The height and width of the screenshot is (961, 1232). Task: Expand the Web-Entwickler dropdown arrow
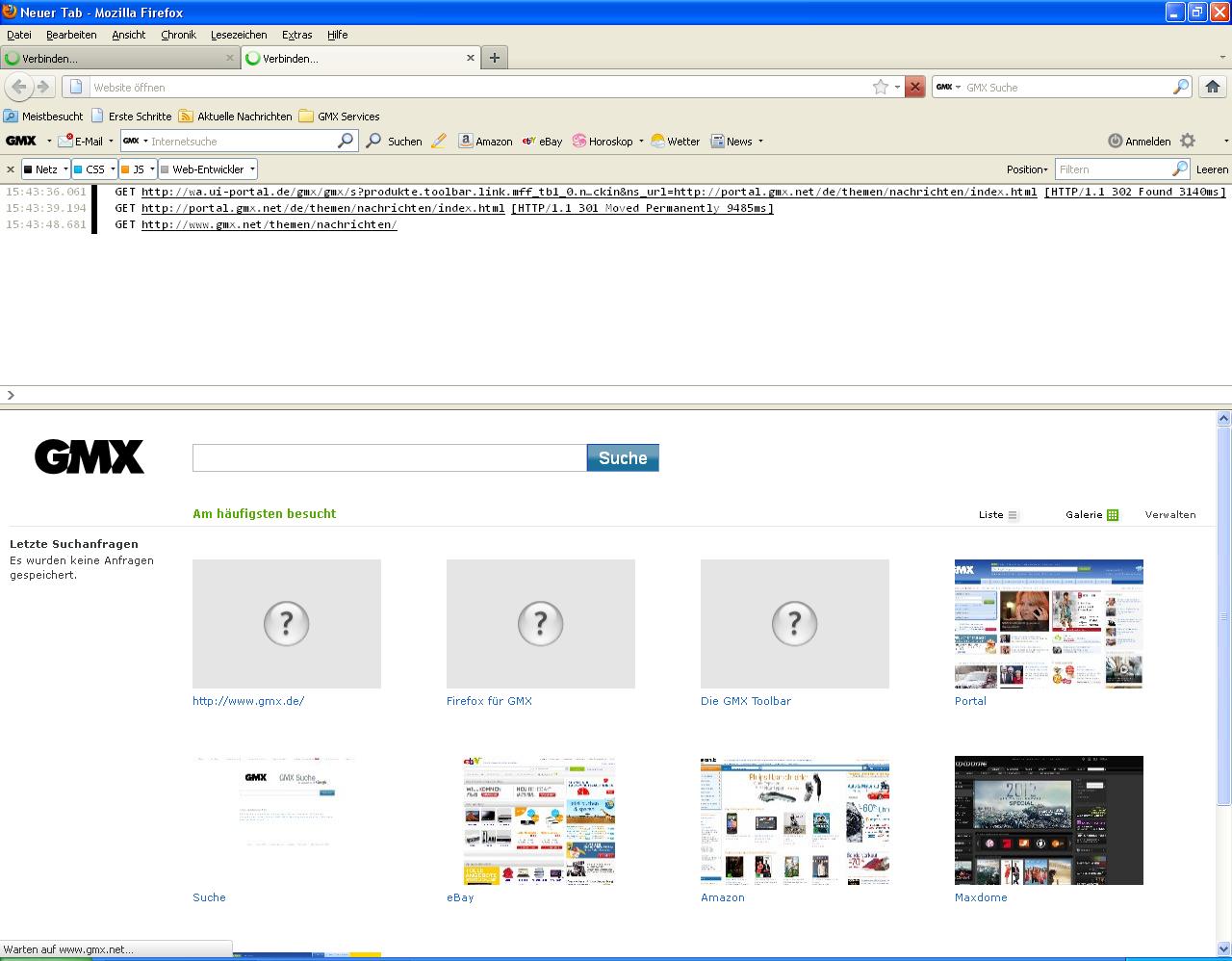coord(252,169)
